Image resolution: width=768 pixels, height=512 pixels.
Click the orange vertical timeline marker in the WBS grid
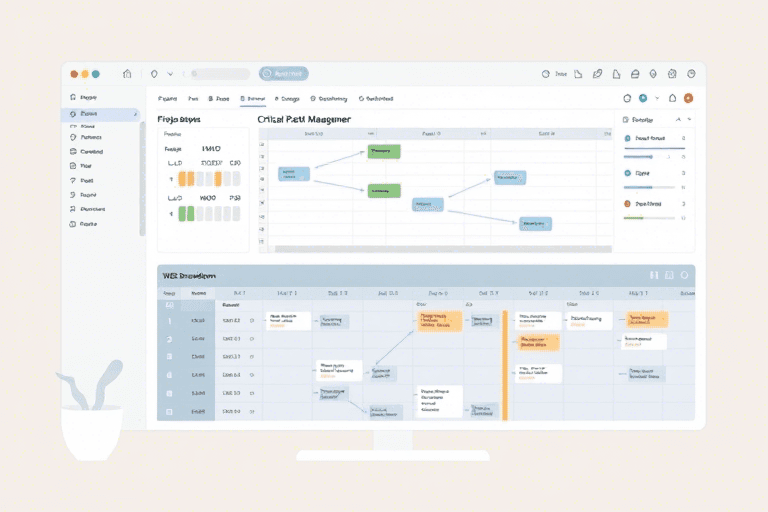coord(505,365)
